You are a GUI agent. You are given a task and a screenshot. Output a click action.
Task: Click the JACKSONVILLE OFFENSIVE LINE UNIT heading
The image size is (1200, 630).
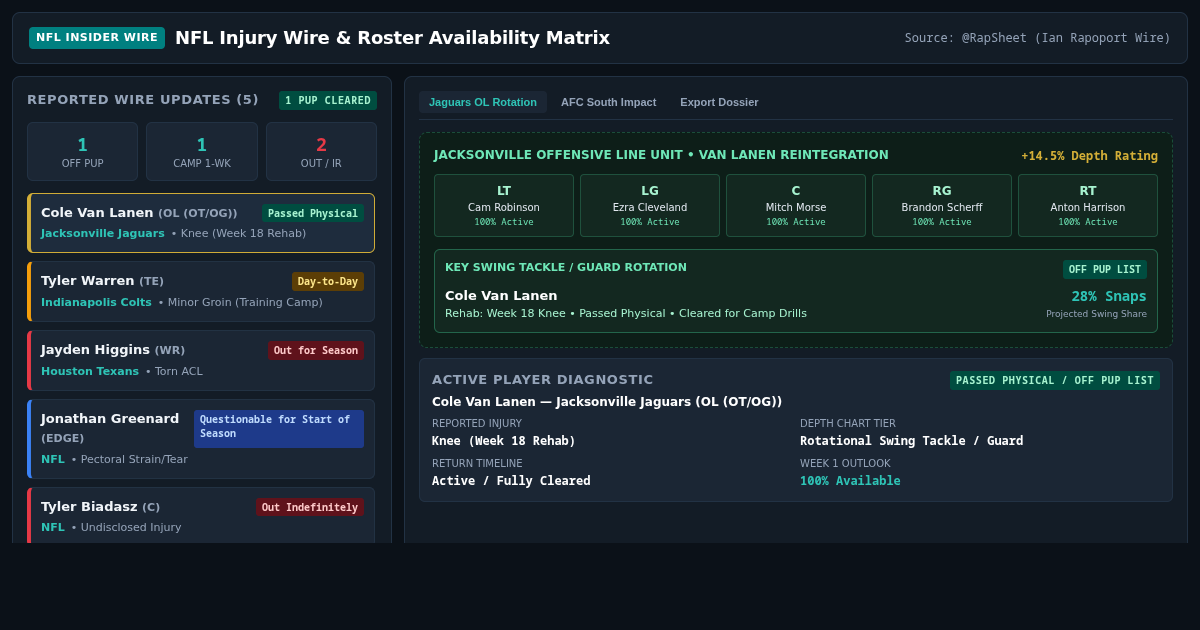pyautogui.click(x=661, y=155)
